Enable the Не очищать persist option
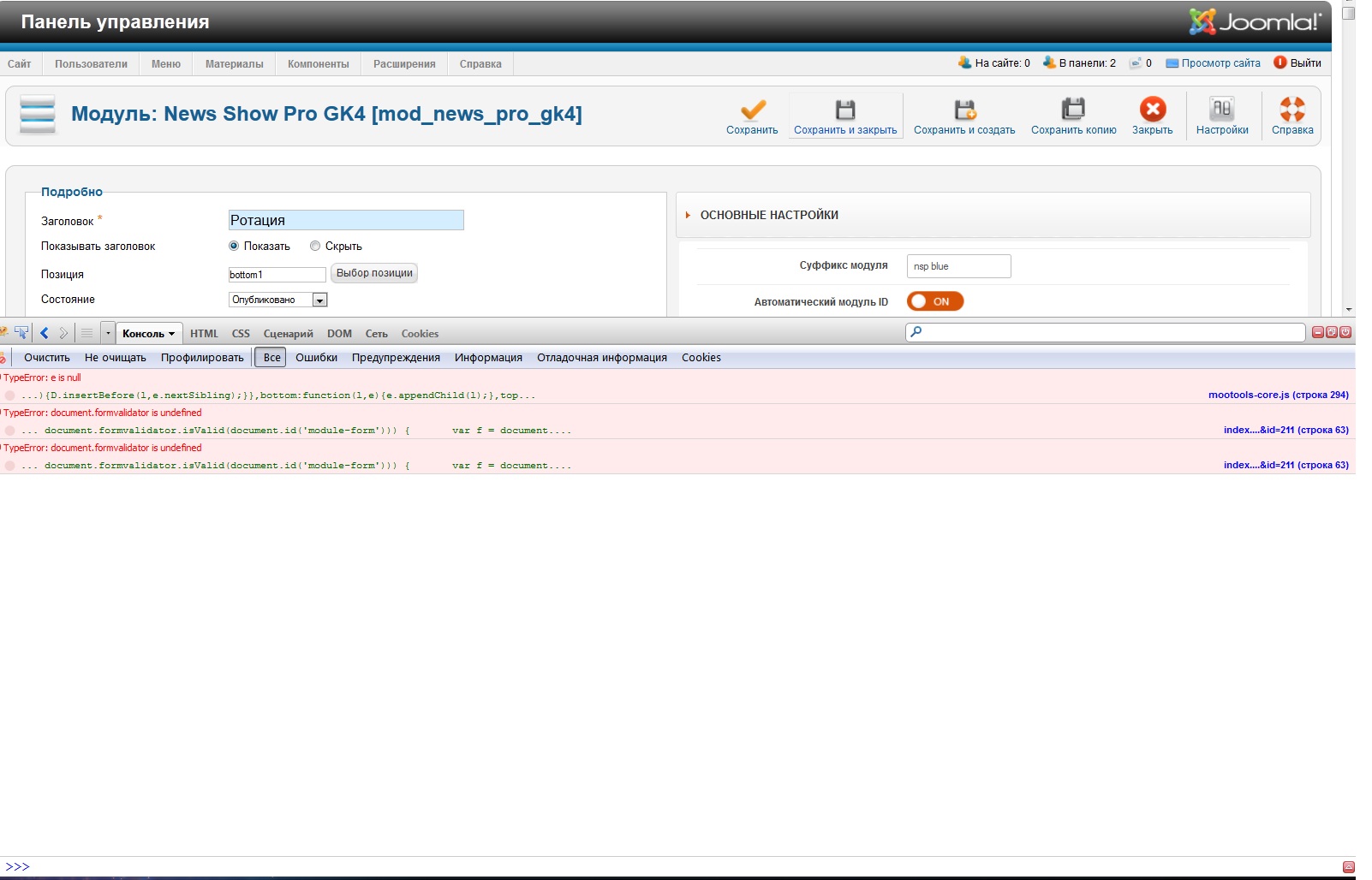 [x=116, y=358]
